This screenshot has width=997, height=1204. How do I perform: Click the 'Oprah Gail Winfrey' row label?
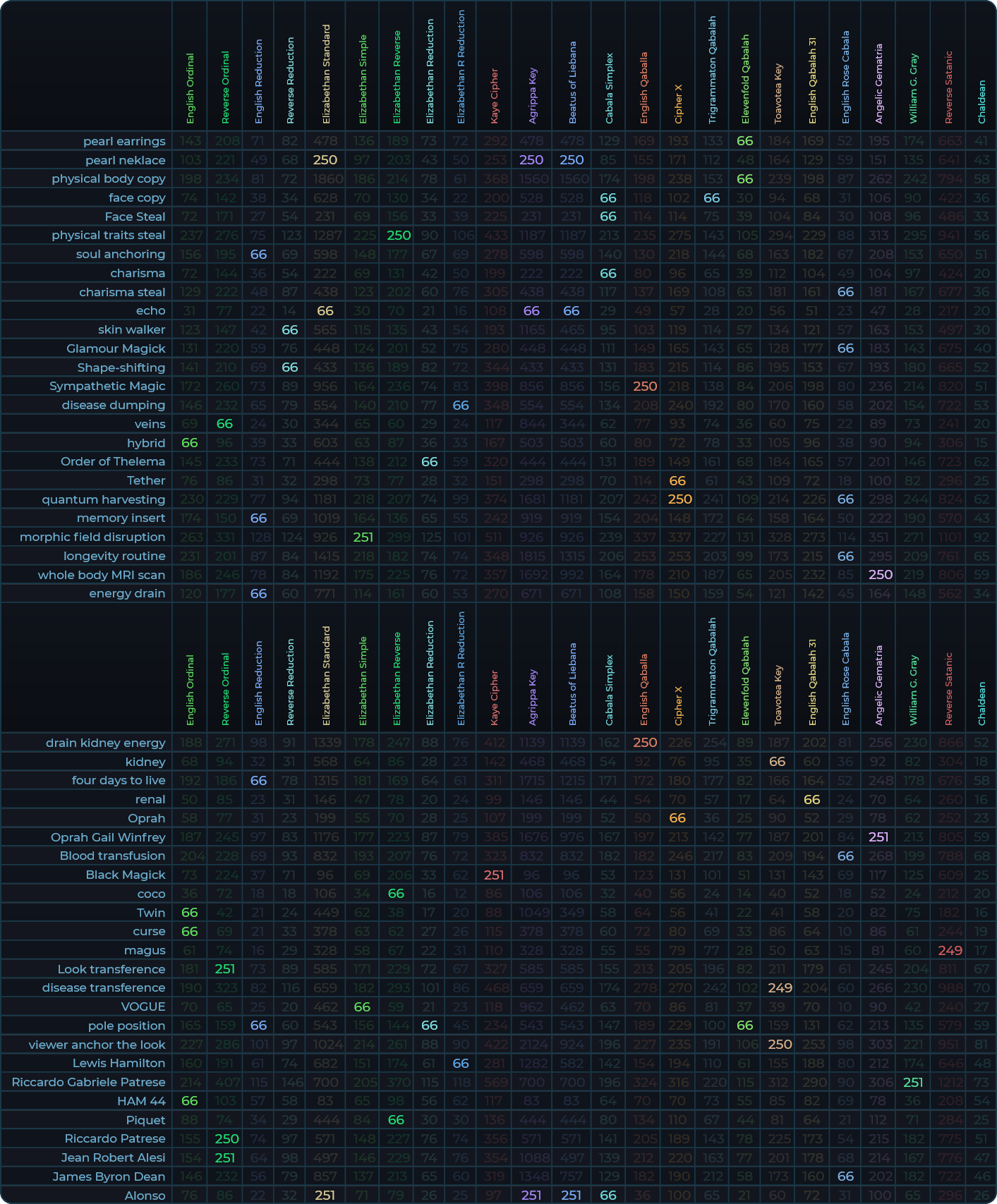[x=108, y=837]
